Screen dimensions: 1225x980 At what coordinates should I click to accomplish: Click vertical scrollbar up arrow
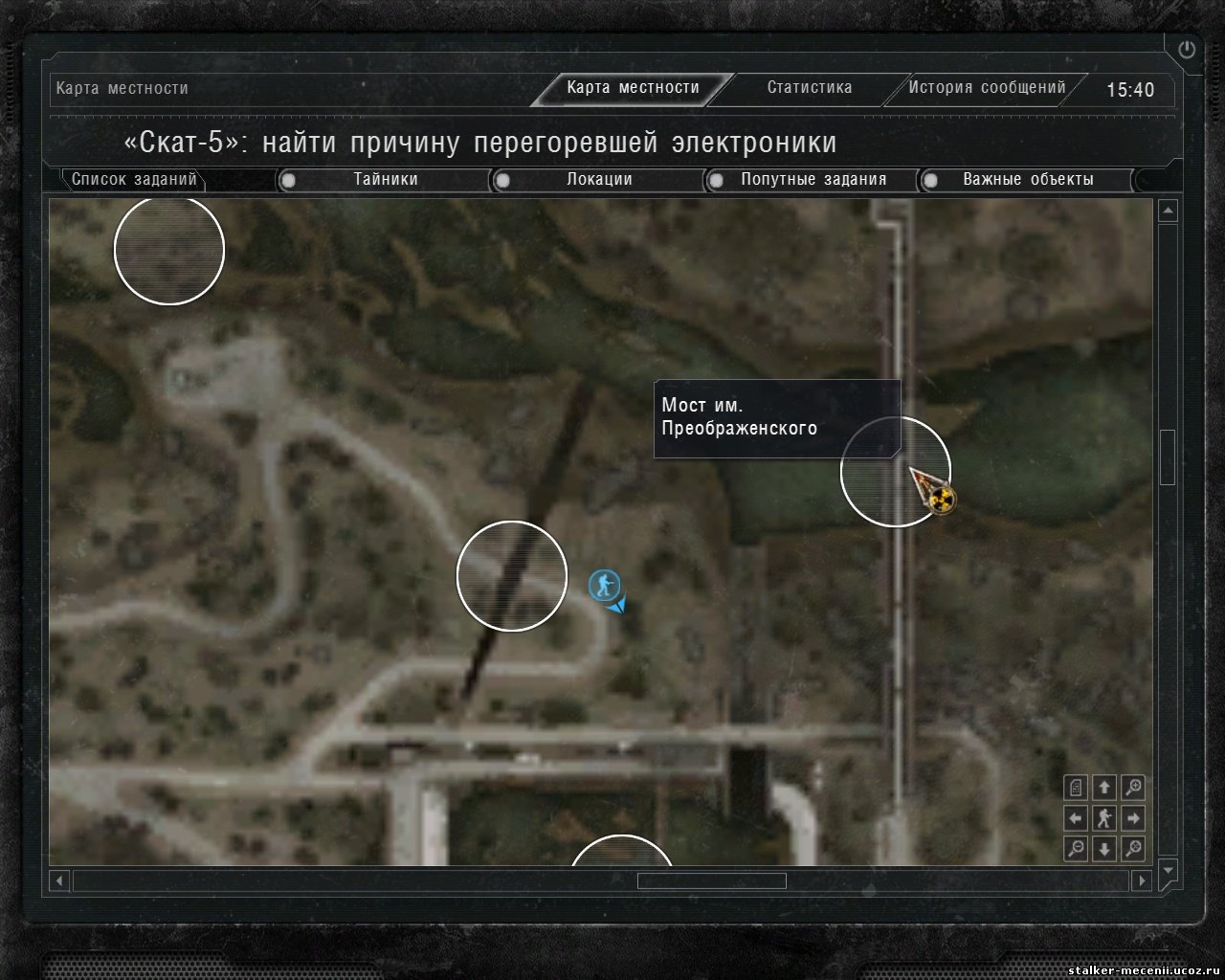tap(1168, 212)
